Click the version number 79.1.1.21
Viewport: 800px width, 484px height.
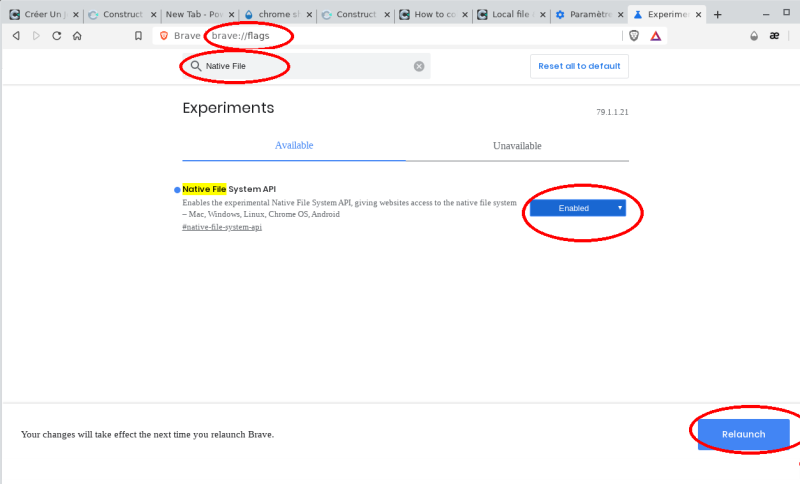612,112
